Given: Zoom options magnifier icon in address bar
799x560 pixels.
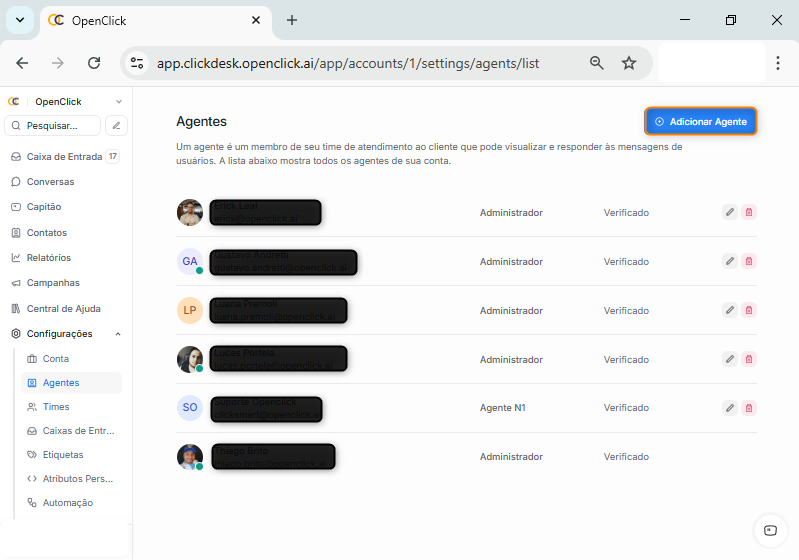Looking at the screenshot, I should pyautogui.click(x=597, y=63).
